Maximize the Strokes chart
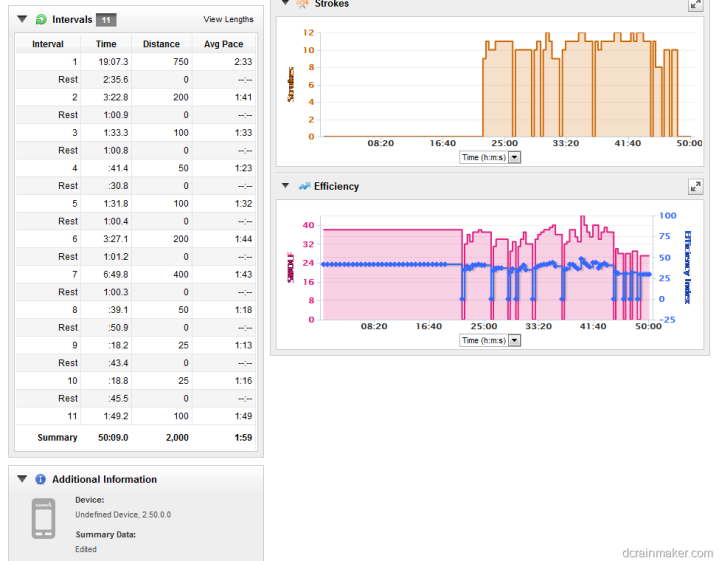The width and height of the screenshot is (719, 561). point(696,4)
